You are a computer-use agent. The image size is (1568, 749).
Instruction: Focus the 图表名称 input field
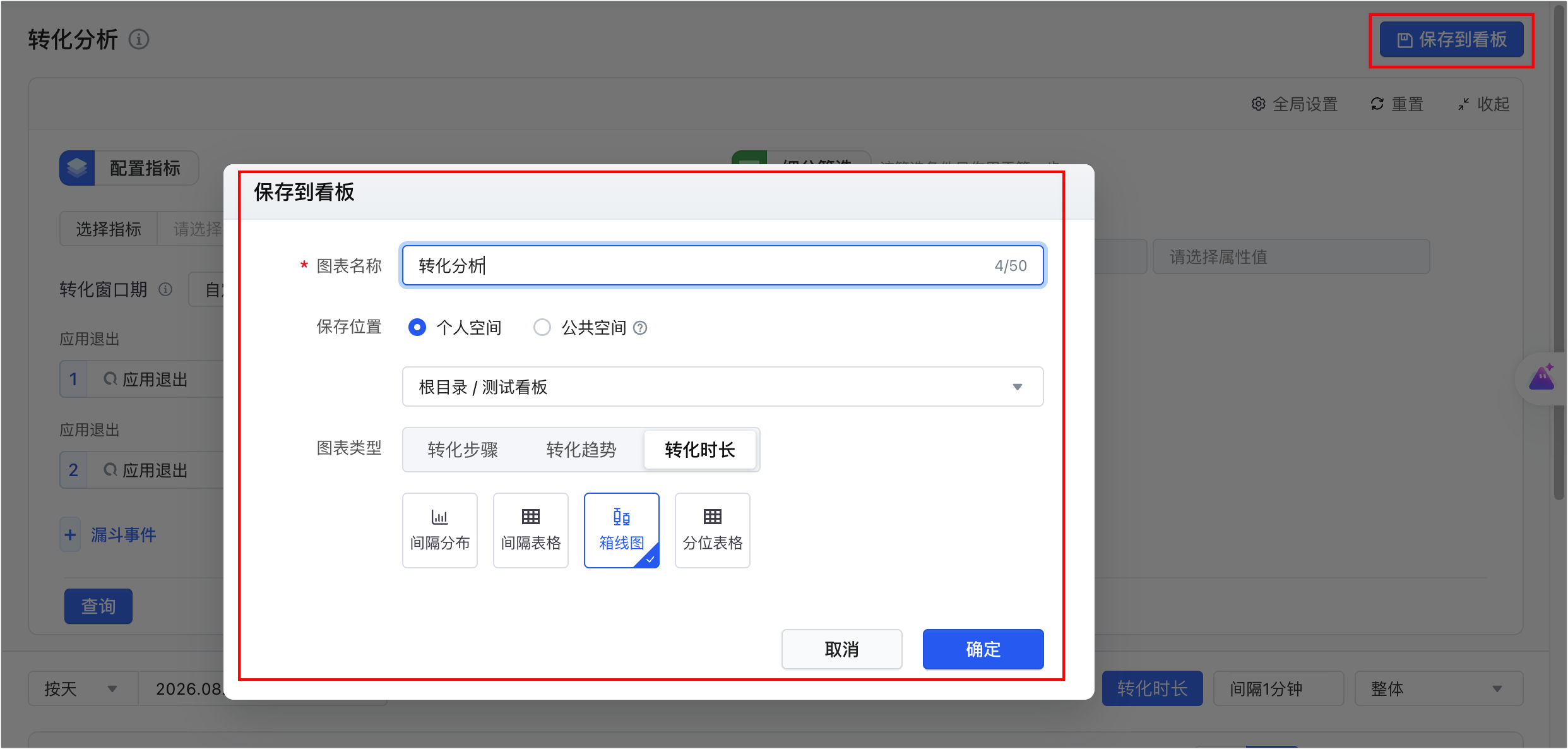click(723, 265)
